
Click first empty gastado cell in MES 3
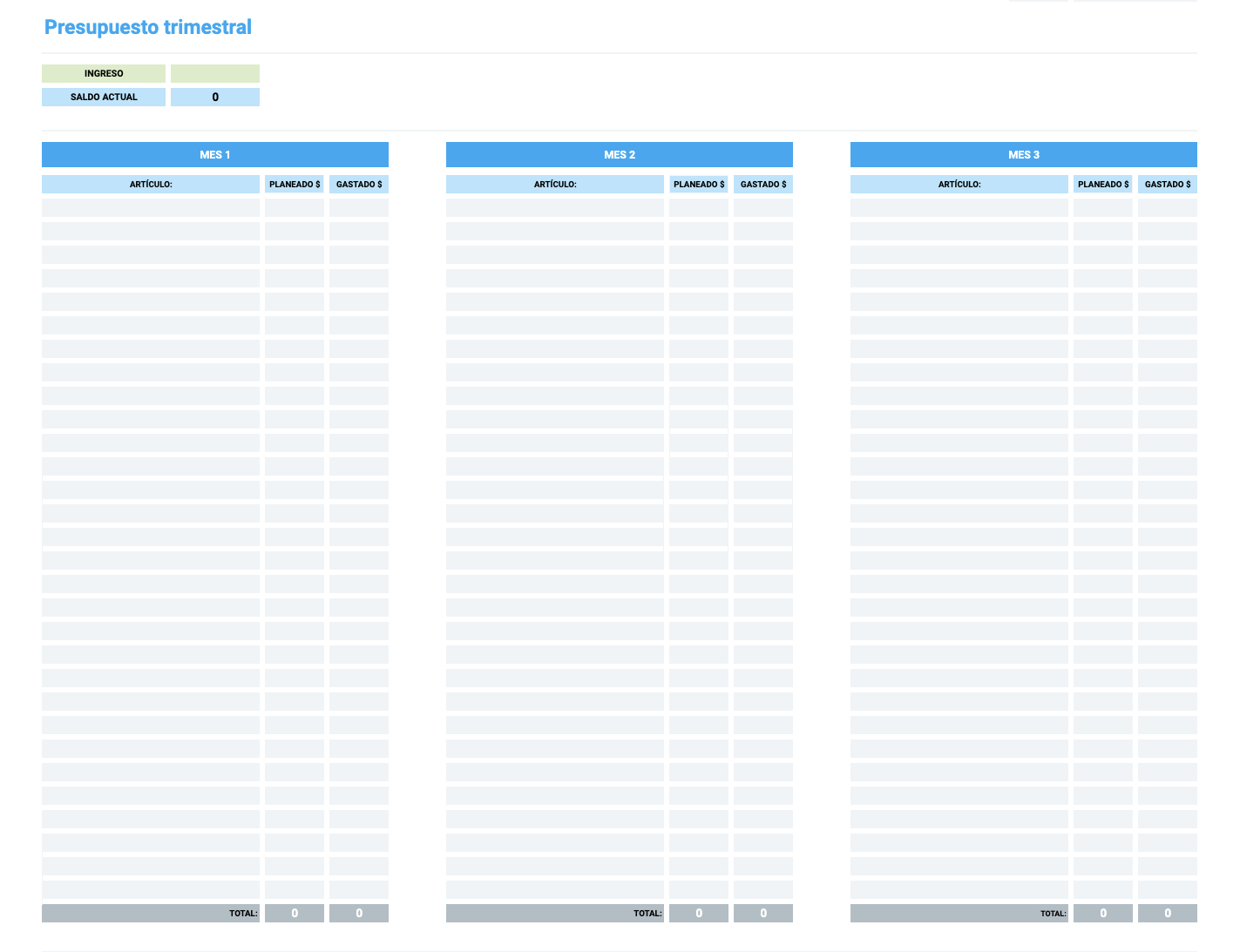coord(1168,207)
